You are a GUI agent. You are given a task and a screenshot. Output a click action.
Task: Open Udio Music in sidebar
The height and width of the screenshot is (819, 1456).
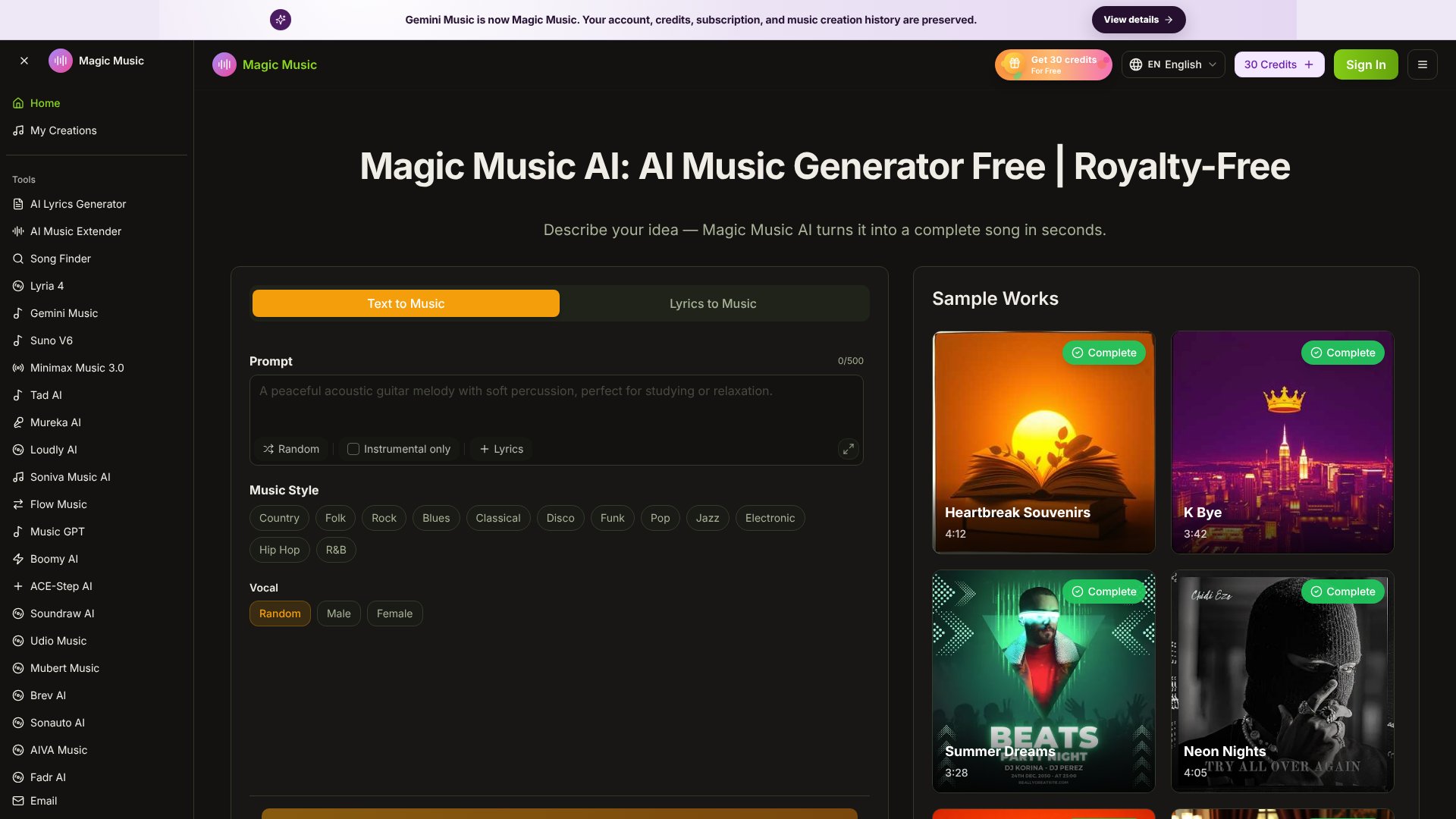click(96, 641)
